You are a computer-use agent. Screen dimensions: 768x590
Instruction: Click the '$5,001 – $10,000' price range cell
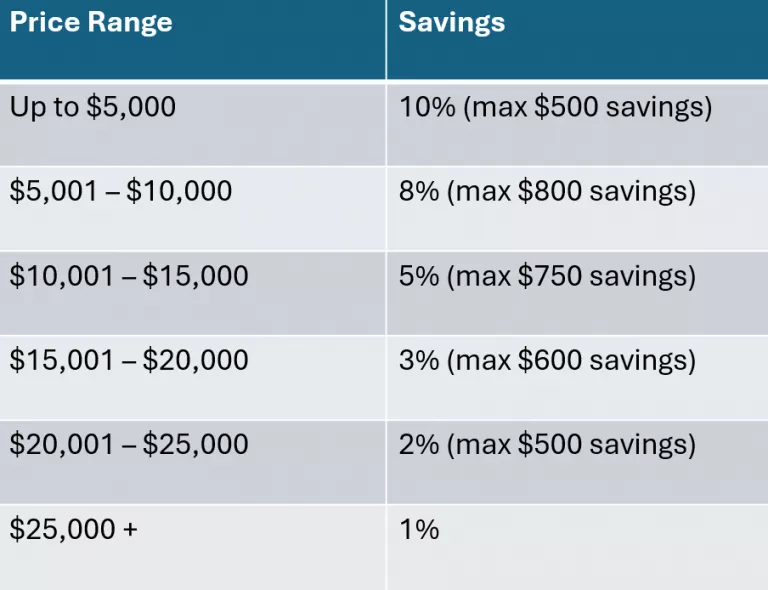coord(121,191)
